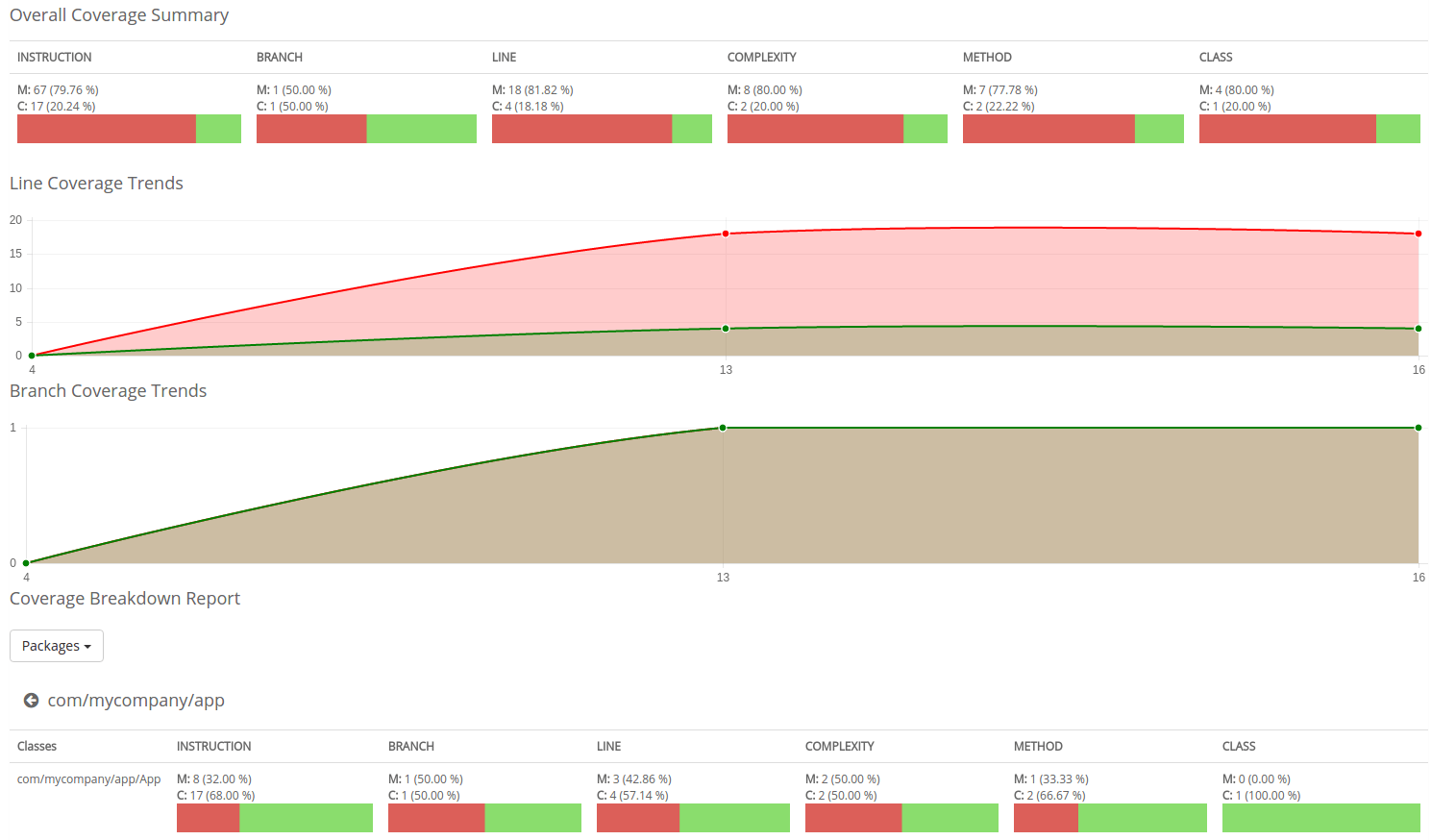Click the overall COMPLEXITY coverage bar
1431x840 pixels.
click(x=837, y=129)
